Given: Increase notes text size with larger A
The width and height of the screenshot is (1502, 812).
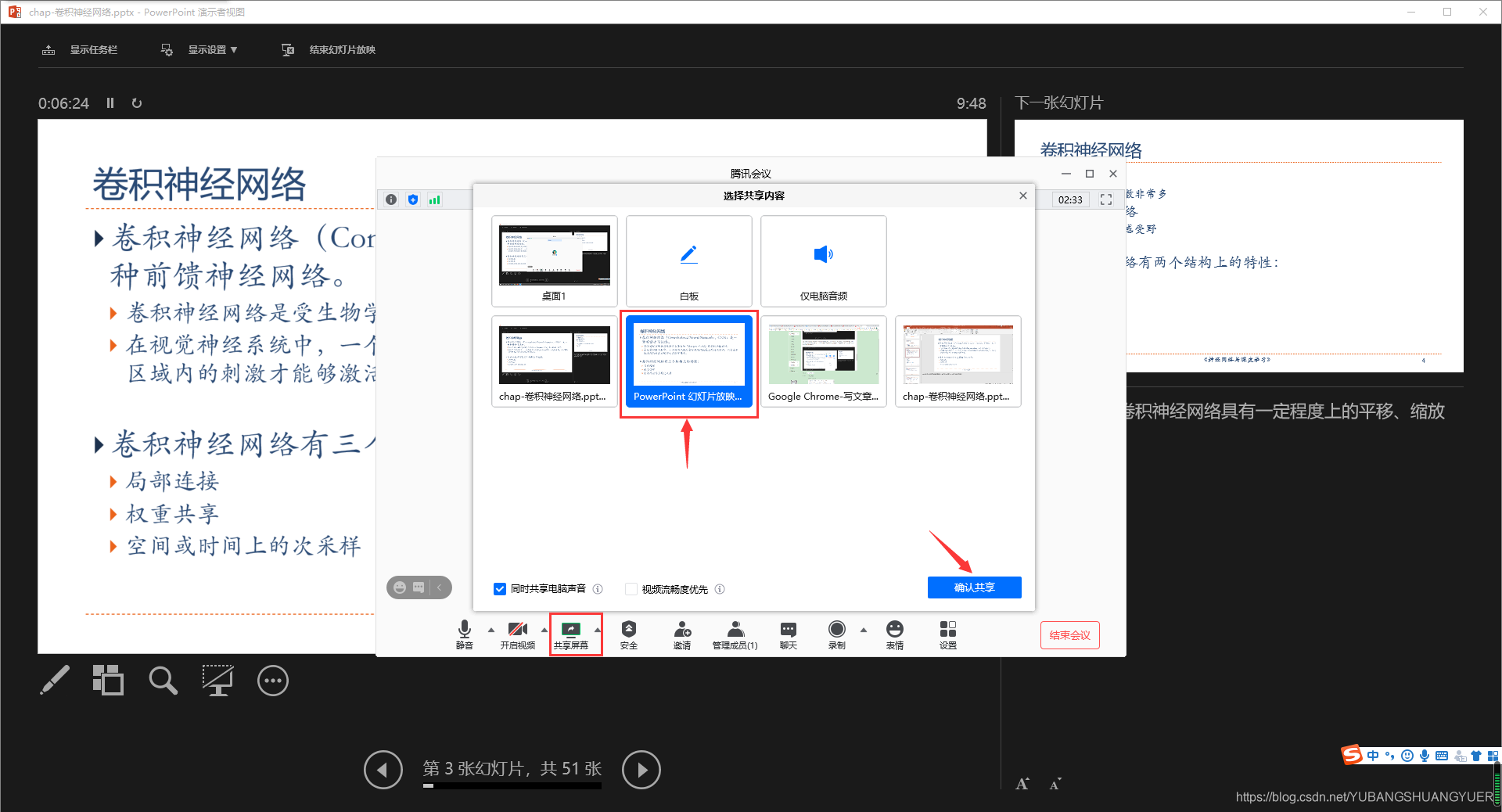Looking at the screenshot, I should [1022, 784].
